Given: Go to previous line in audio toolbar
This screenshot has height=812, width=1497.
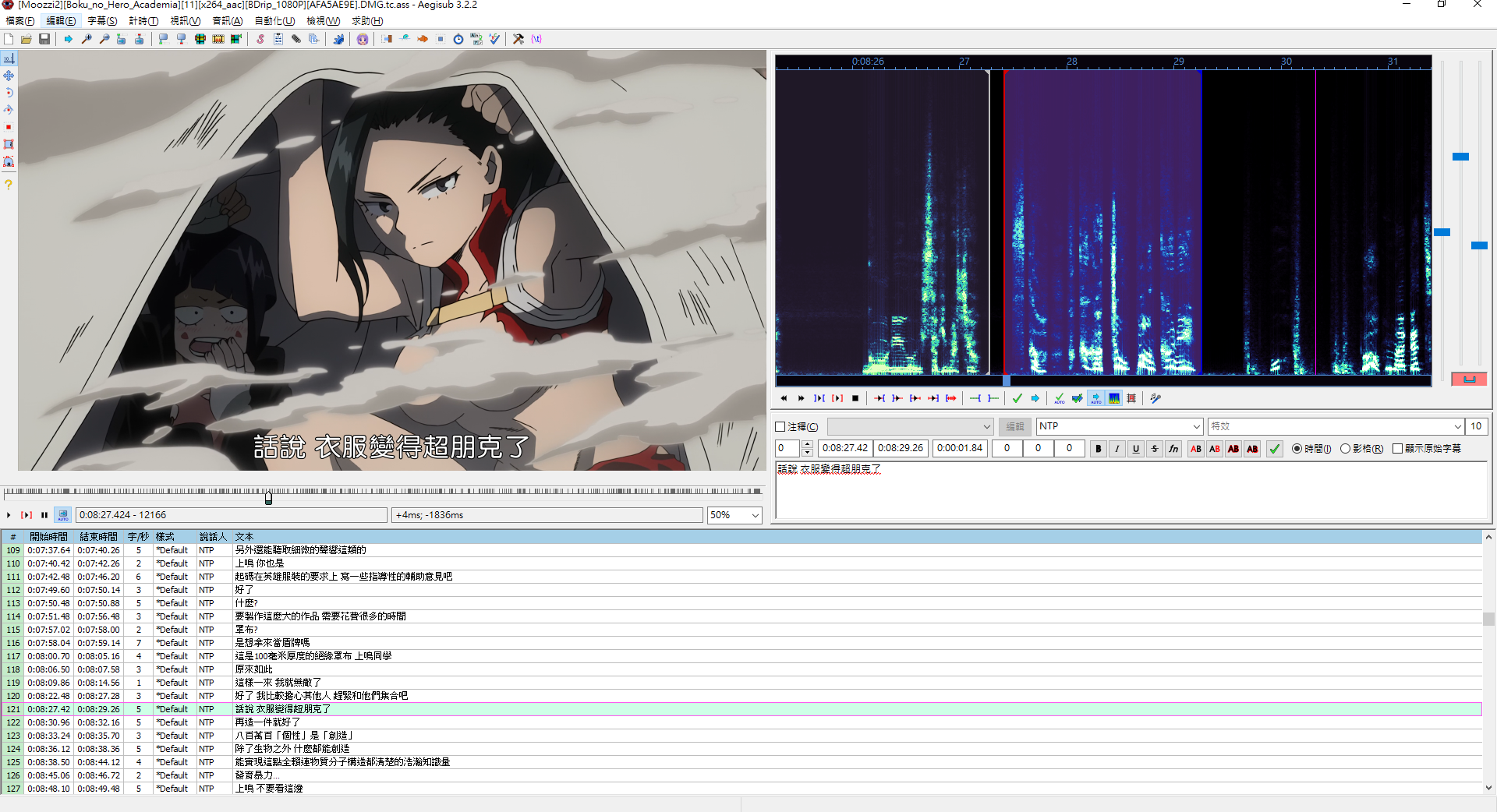Looking at the screenshot, I should point(784,398).
